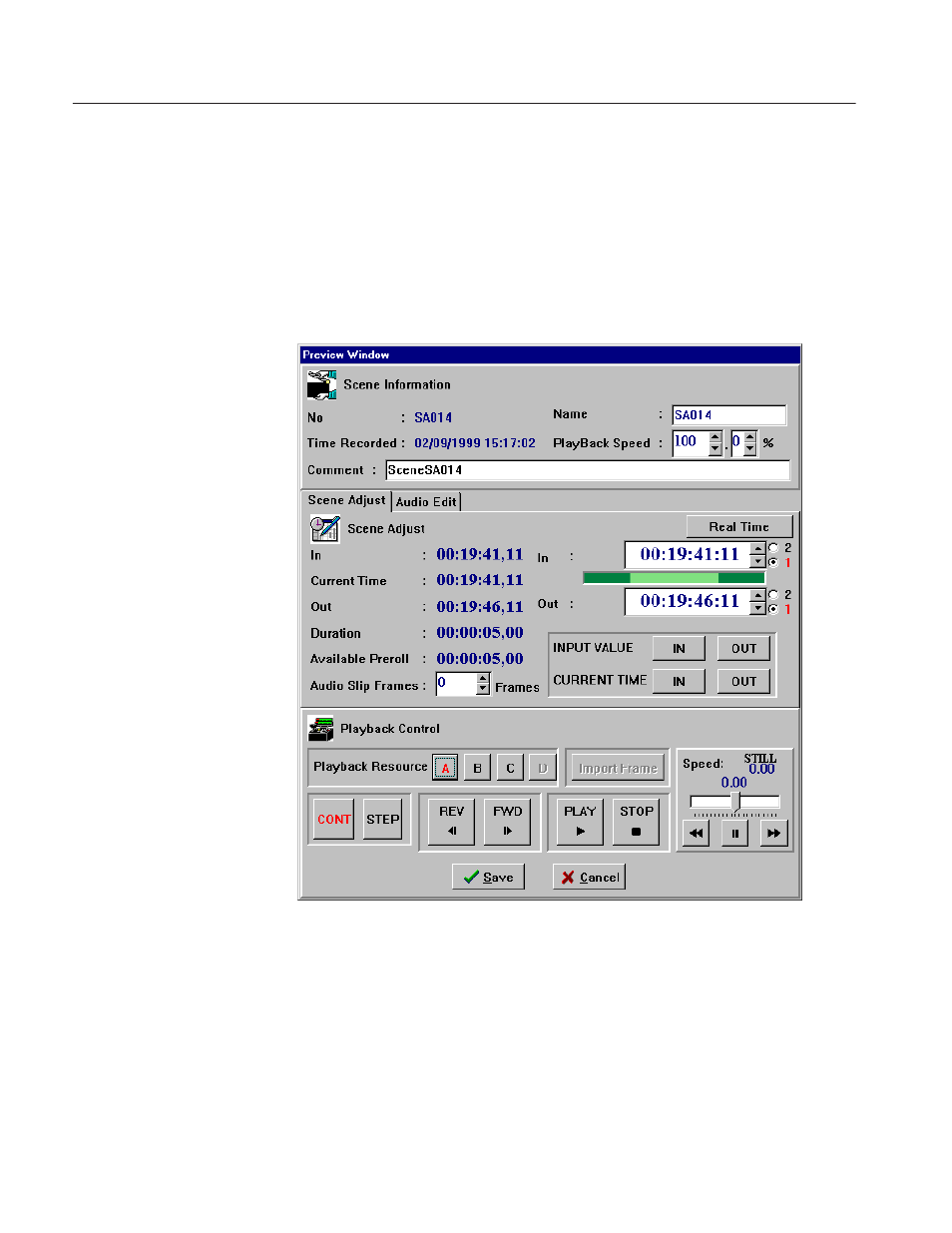Click Current Time value 00:19:41,11

[x=480, y=580]
